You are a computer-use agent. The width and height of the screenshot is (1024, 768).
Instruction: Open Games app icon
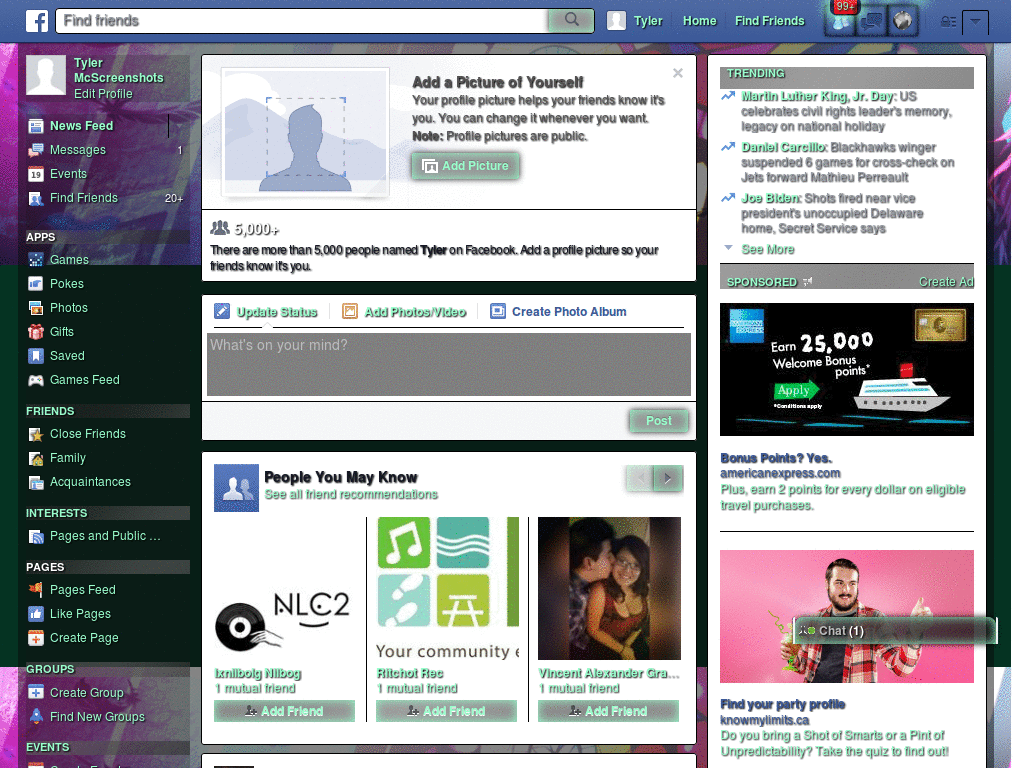coord(36,260)
